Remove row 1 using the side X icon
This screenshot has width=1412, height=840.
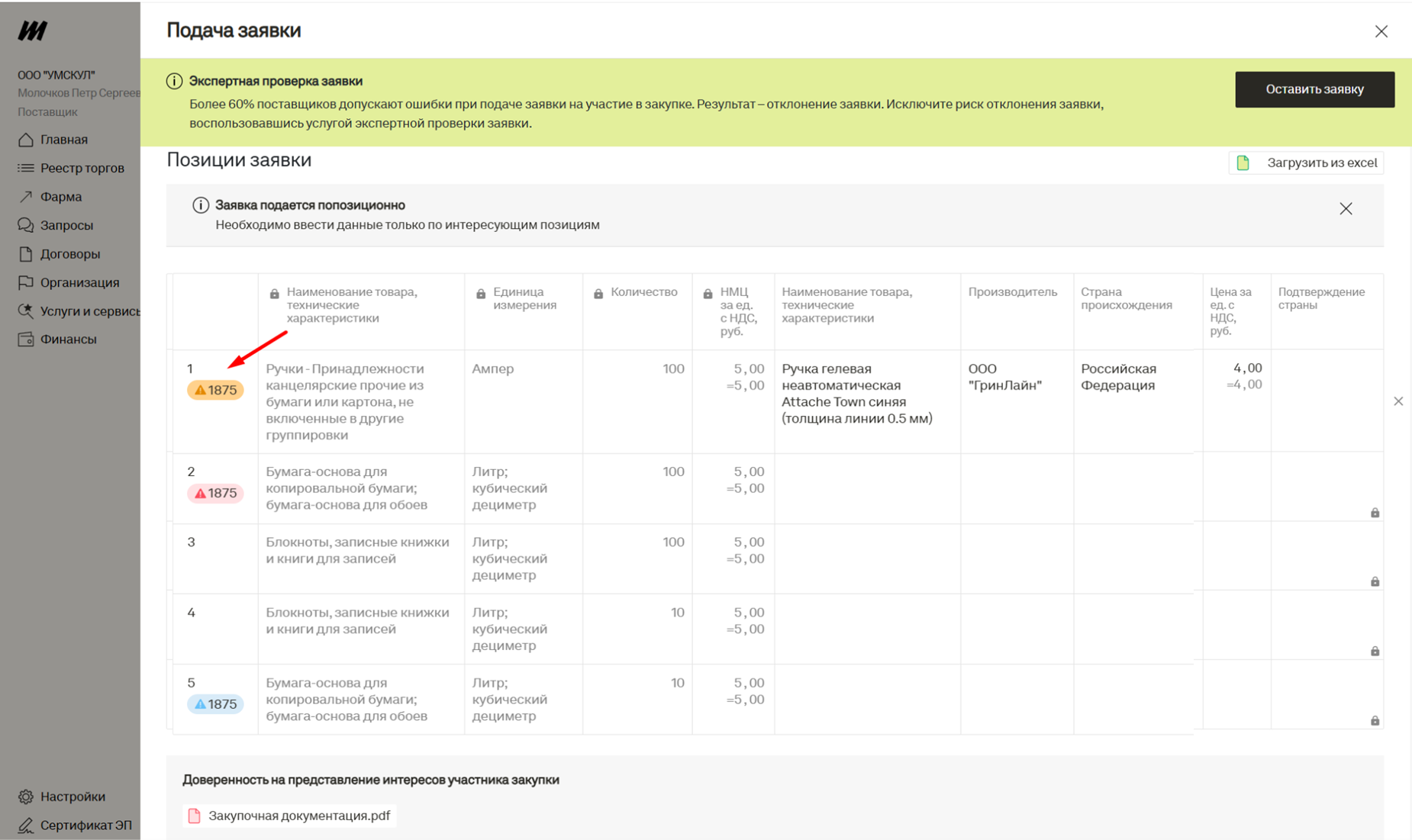click(x=1397, y=401)
